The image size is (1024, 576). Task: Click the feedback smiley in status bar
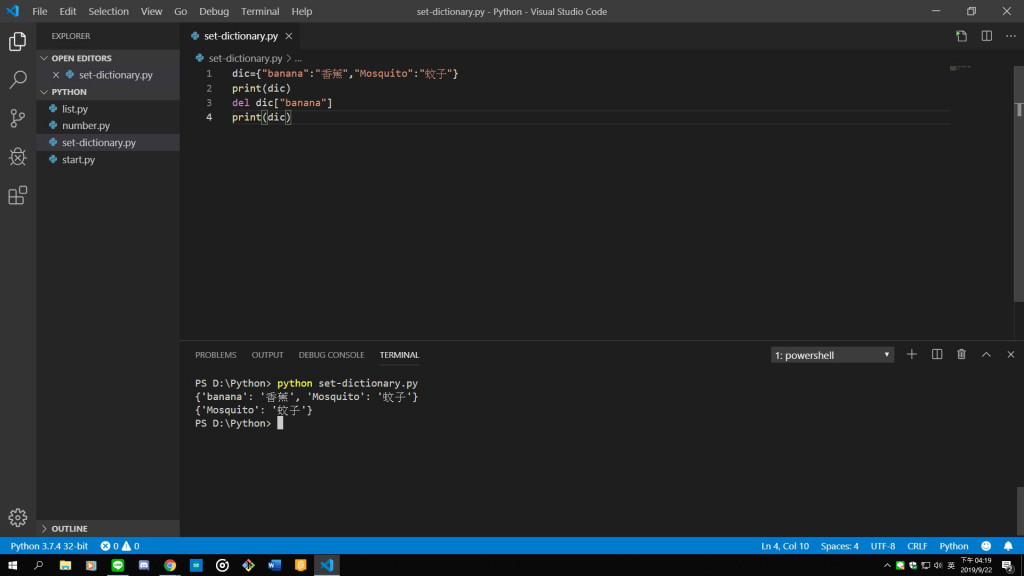click(986, 546)
